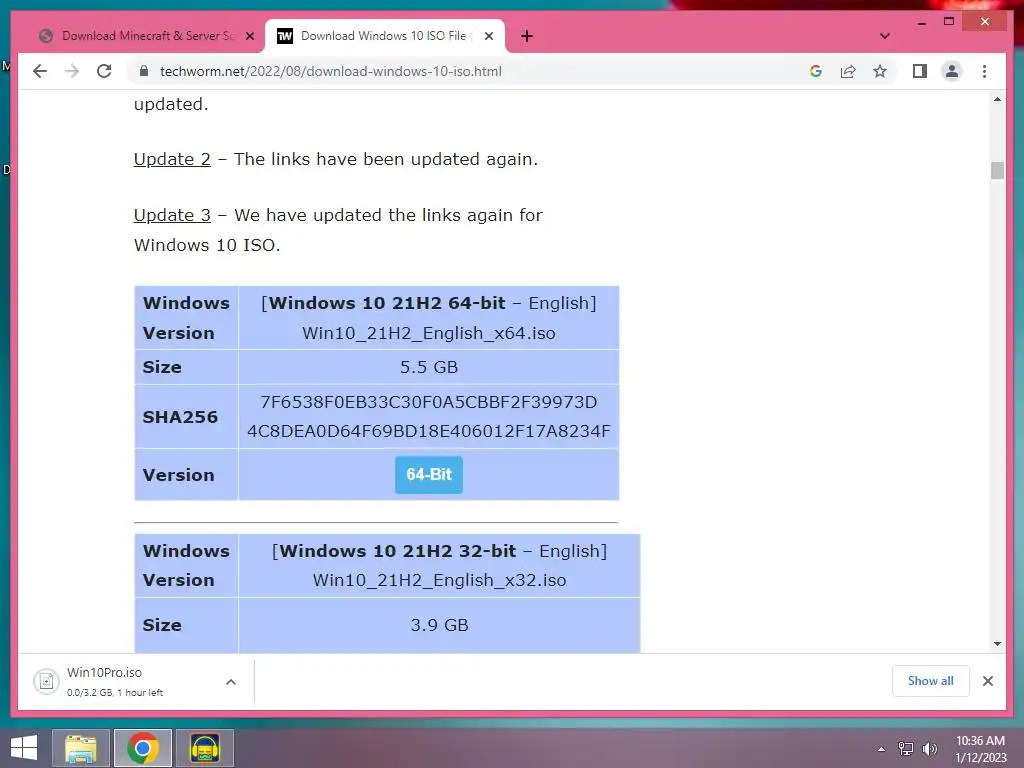
Task: Click the Win10Pro.iso download file icon
Action: click(46, 682)
